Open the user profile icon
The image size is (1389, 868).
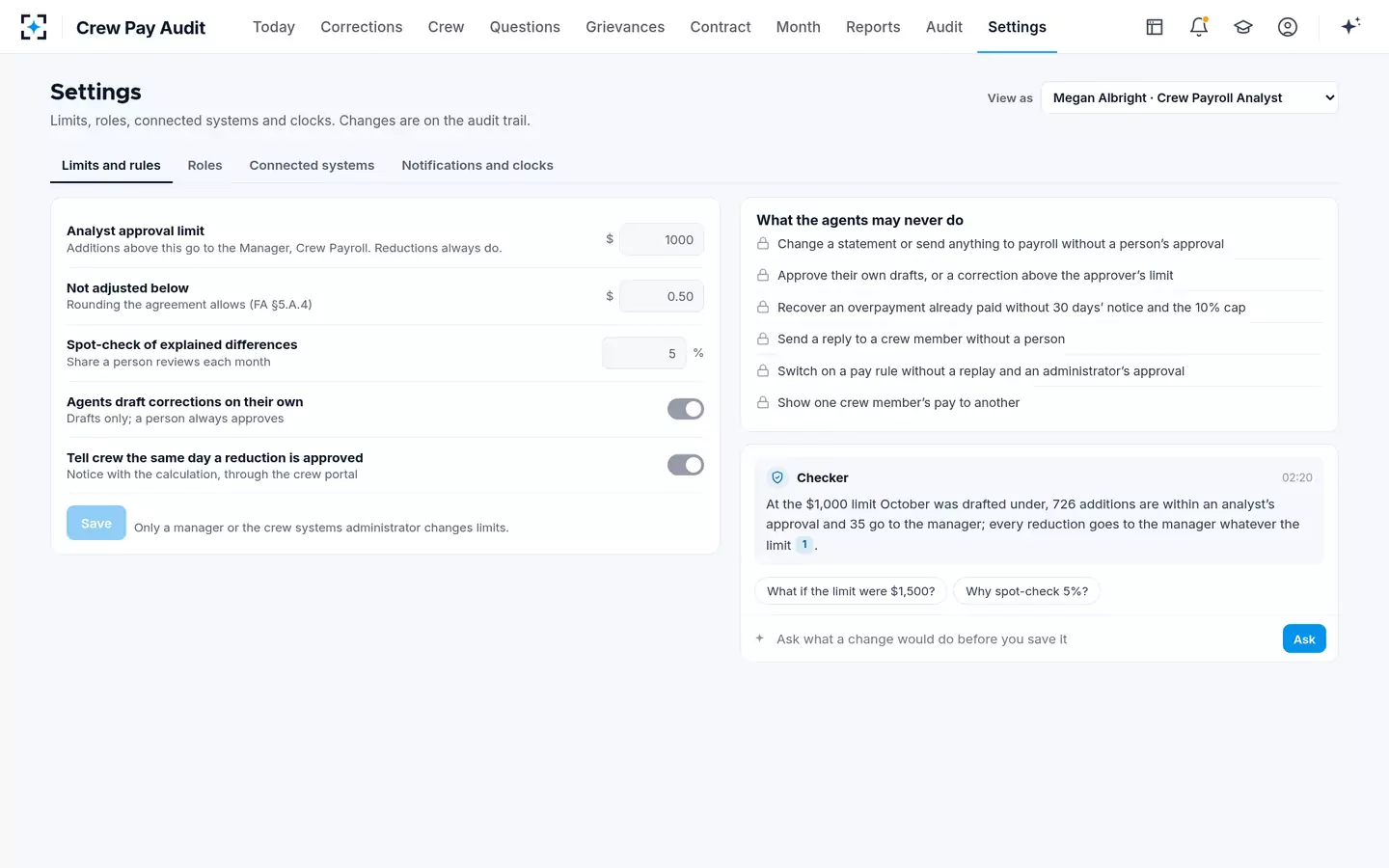click(1288, 27)
